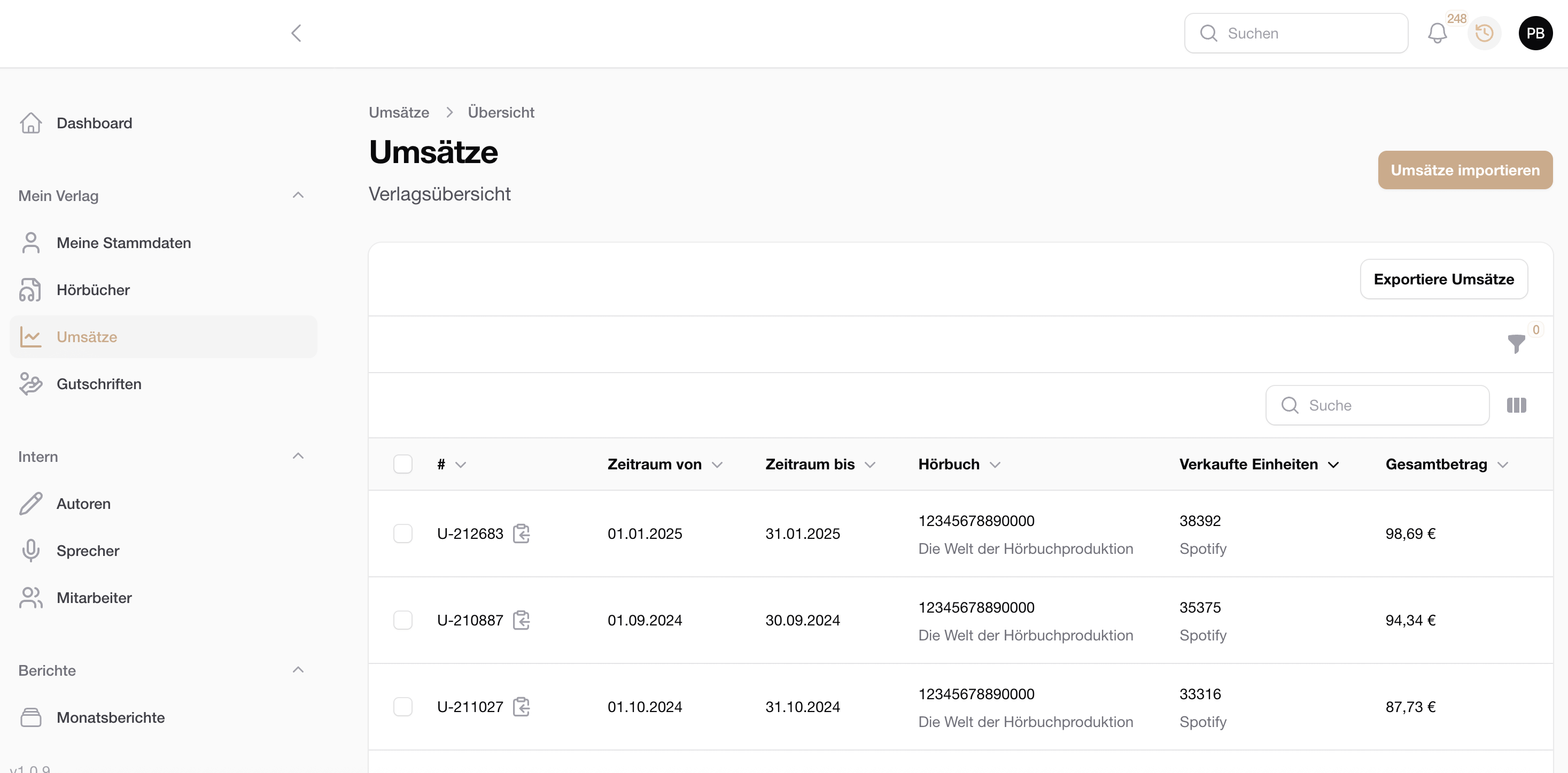Select the Autoren pen icon
The height and width of the screenshot is (773, 1568).
pos(31,504)
